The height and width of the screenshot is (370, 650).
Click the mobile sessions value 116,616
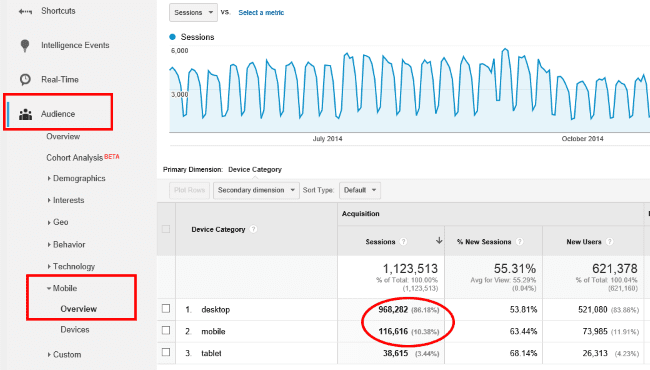393,331
